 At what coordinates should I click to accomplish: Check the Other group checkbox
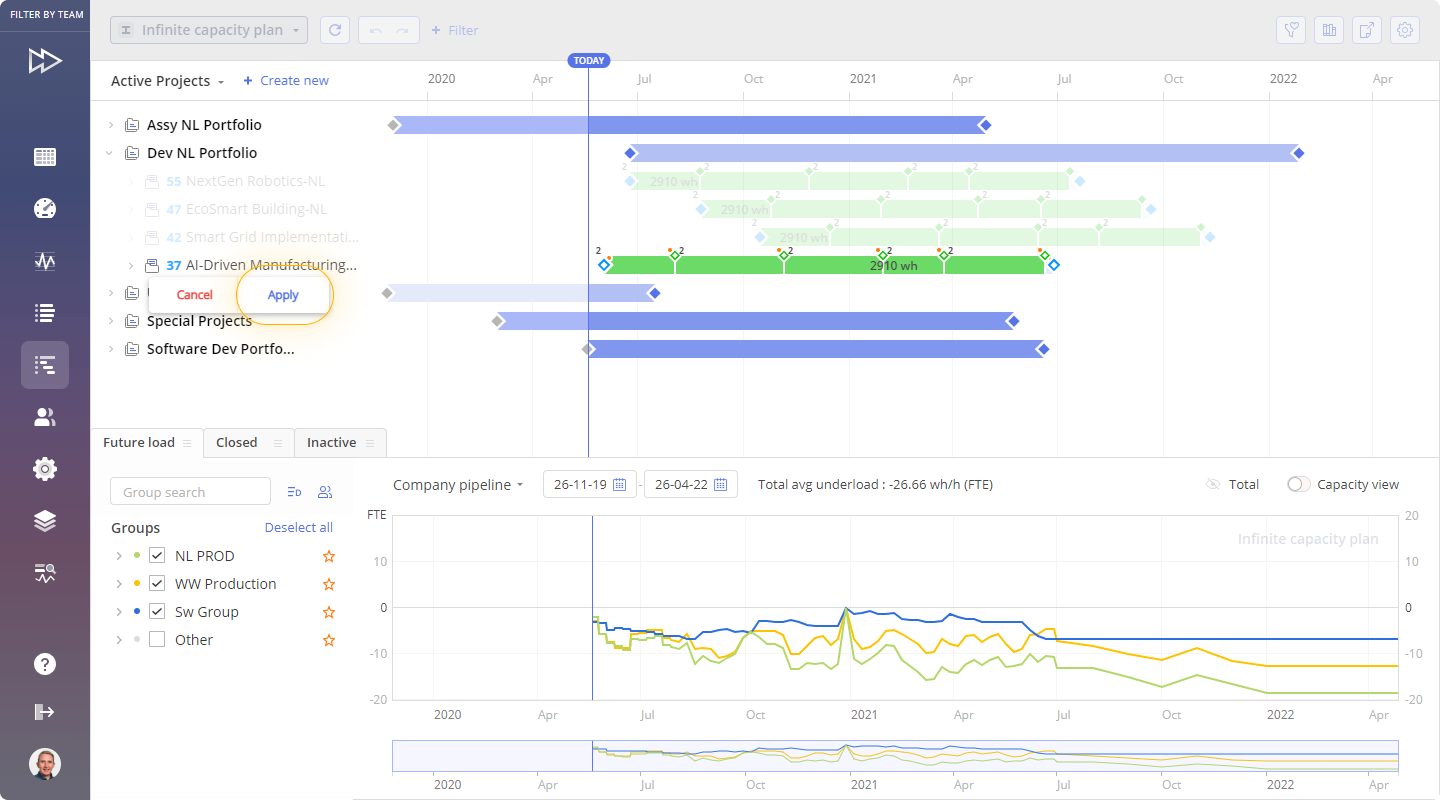[x=157, y=640]
